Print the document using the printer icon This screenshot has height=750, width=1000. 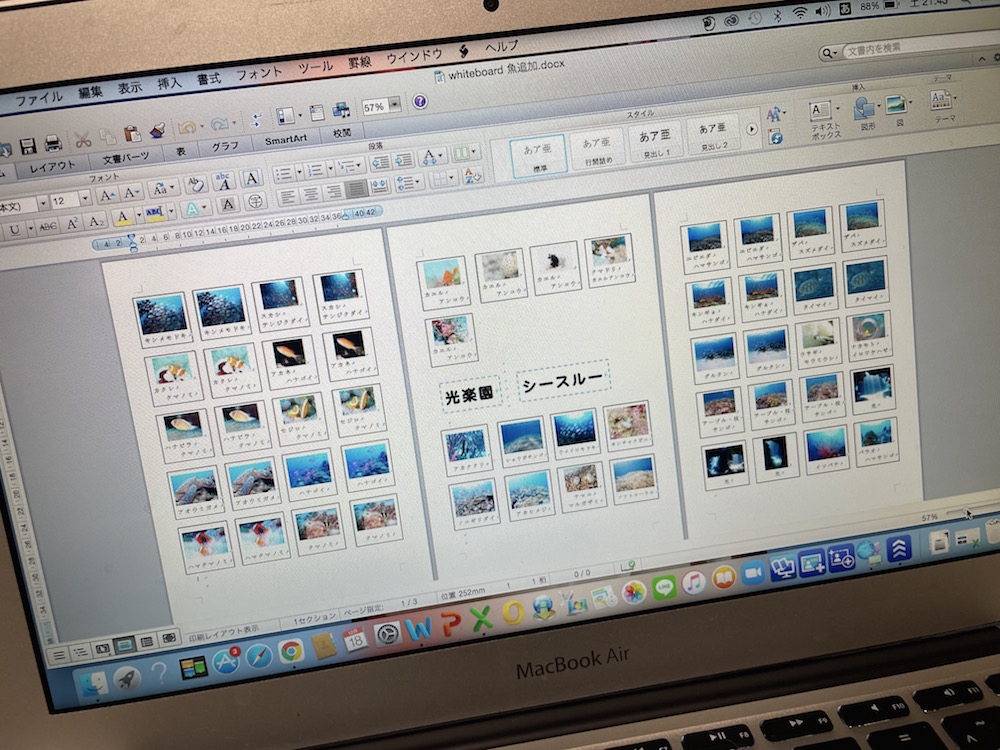52,143
